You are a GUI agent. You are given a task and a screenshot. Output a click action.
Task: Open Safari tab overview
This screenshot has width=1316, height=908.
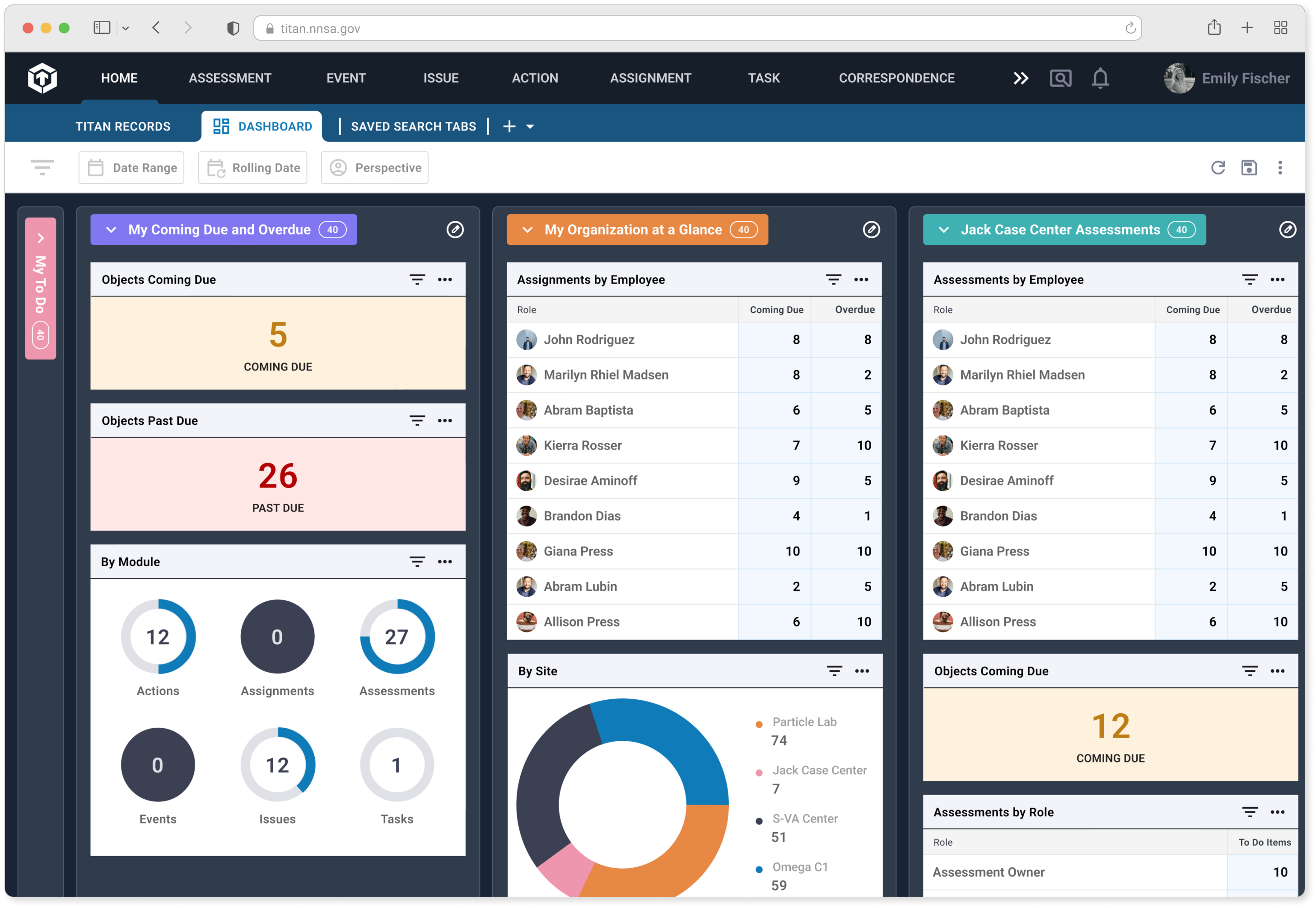(1280, 28)
